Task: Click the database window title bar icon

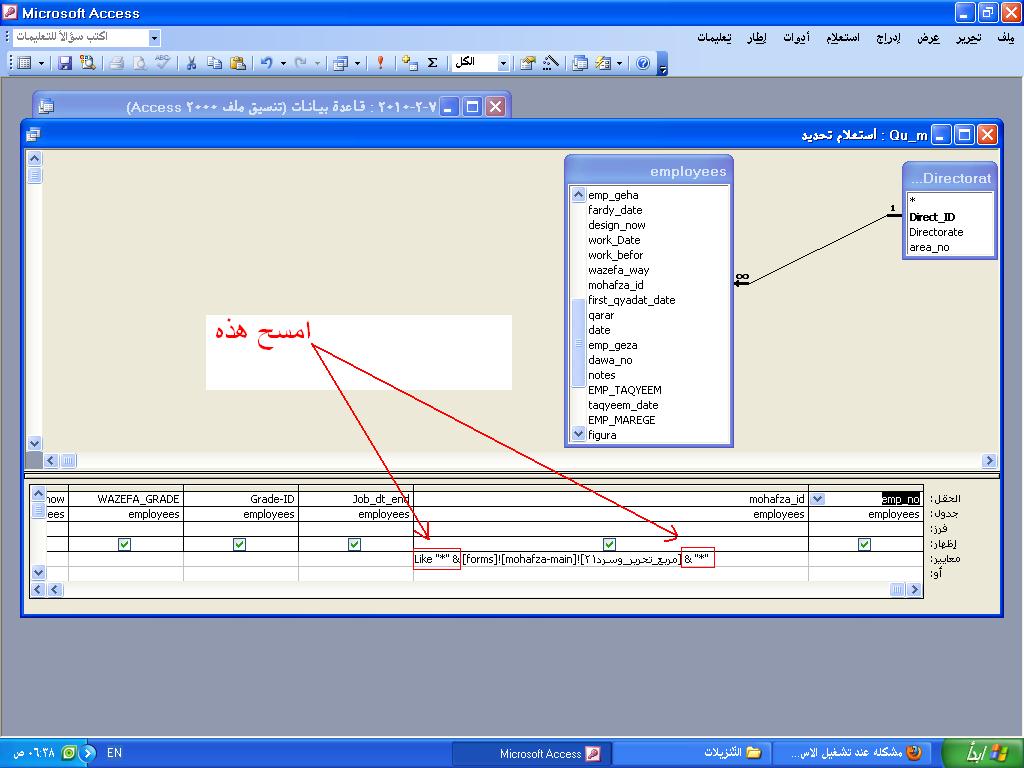Action: click(x=46, y=106)
